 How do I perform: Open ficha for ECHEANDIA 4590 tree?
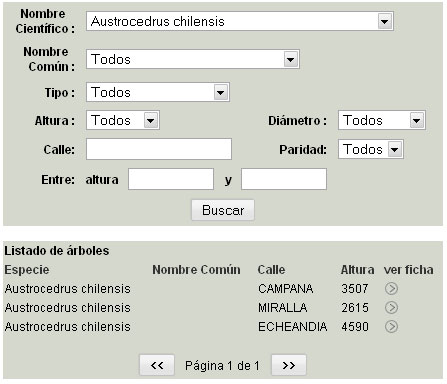(x=391, y=327)
